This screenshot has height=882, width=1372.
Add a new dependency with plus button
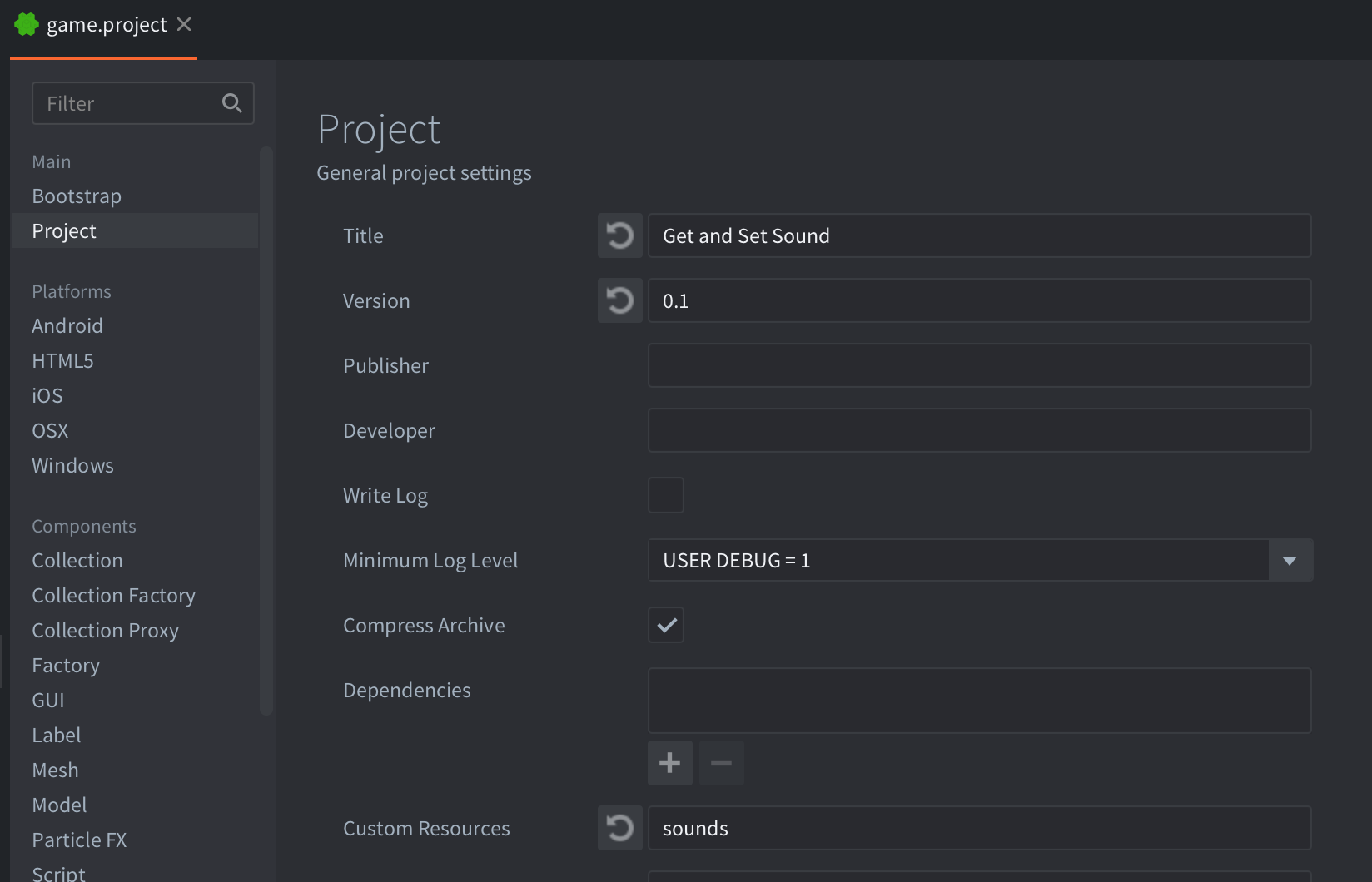point(669,763)
